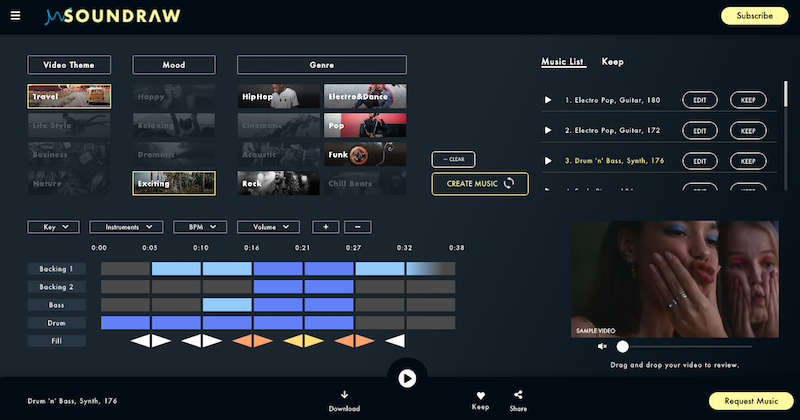
Task: Toggle last white fill marker near 0:32
Action: pyautogui.click(x=395, y=341)
